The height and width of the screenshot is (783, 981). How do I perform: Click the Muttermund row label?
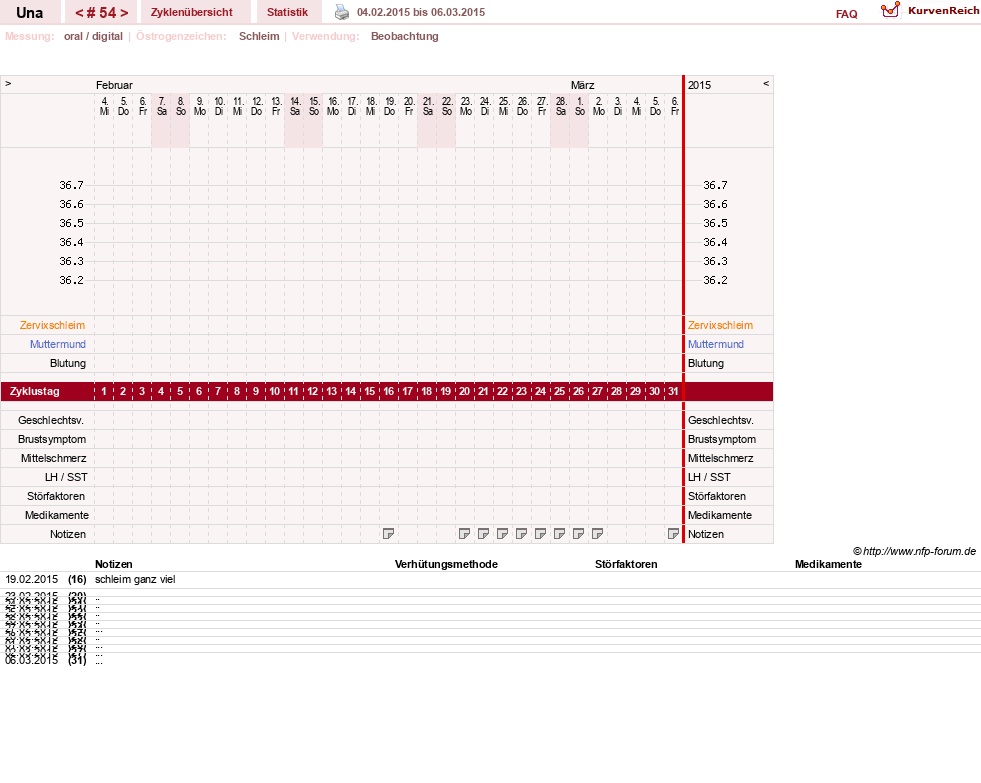coord(58,344)
